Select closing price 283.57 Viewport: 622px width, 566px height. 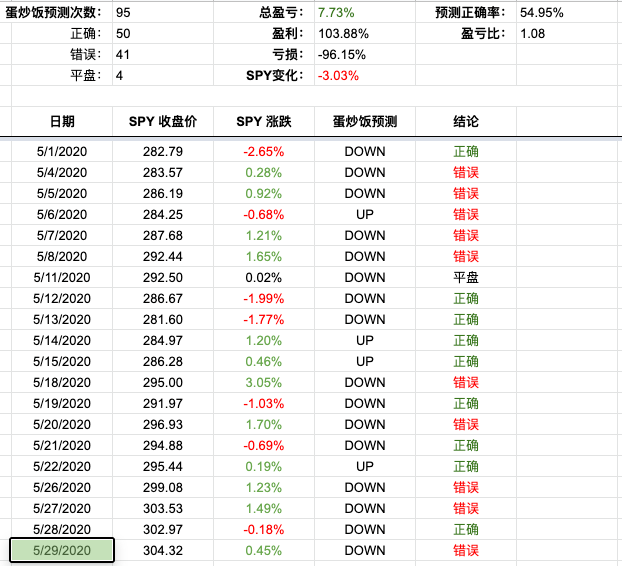(x=163, y=173)
